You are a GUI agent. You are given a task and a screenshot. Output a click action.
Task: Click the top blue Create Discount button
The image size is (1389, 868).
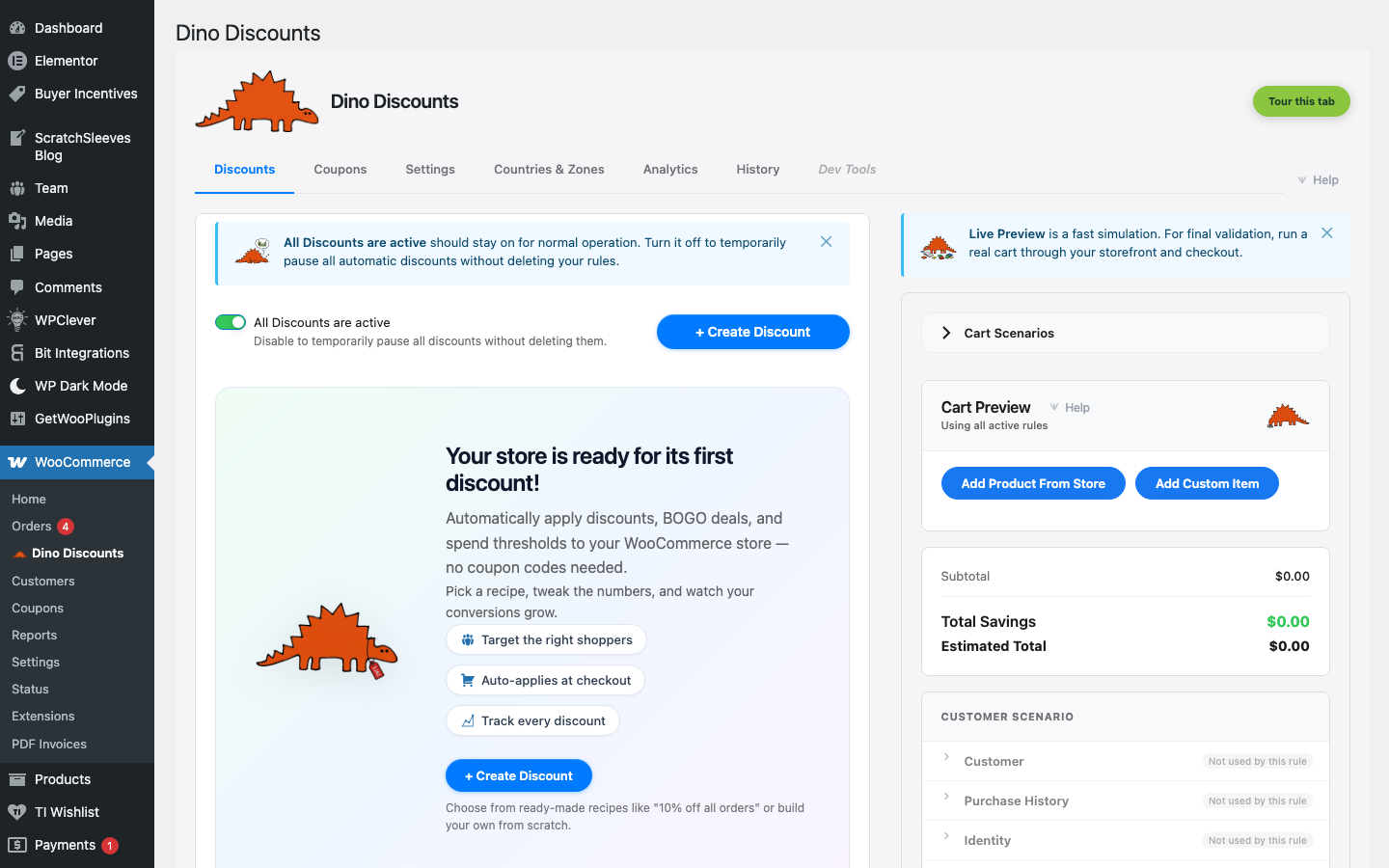coord(753,332)
